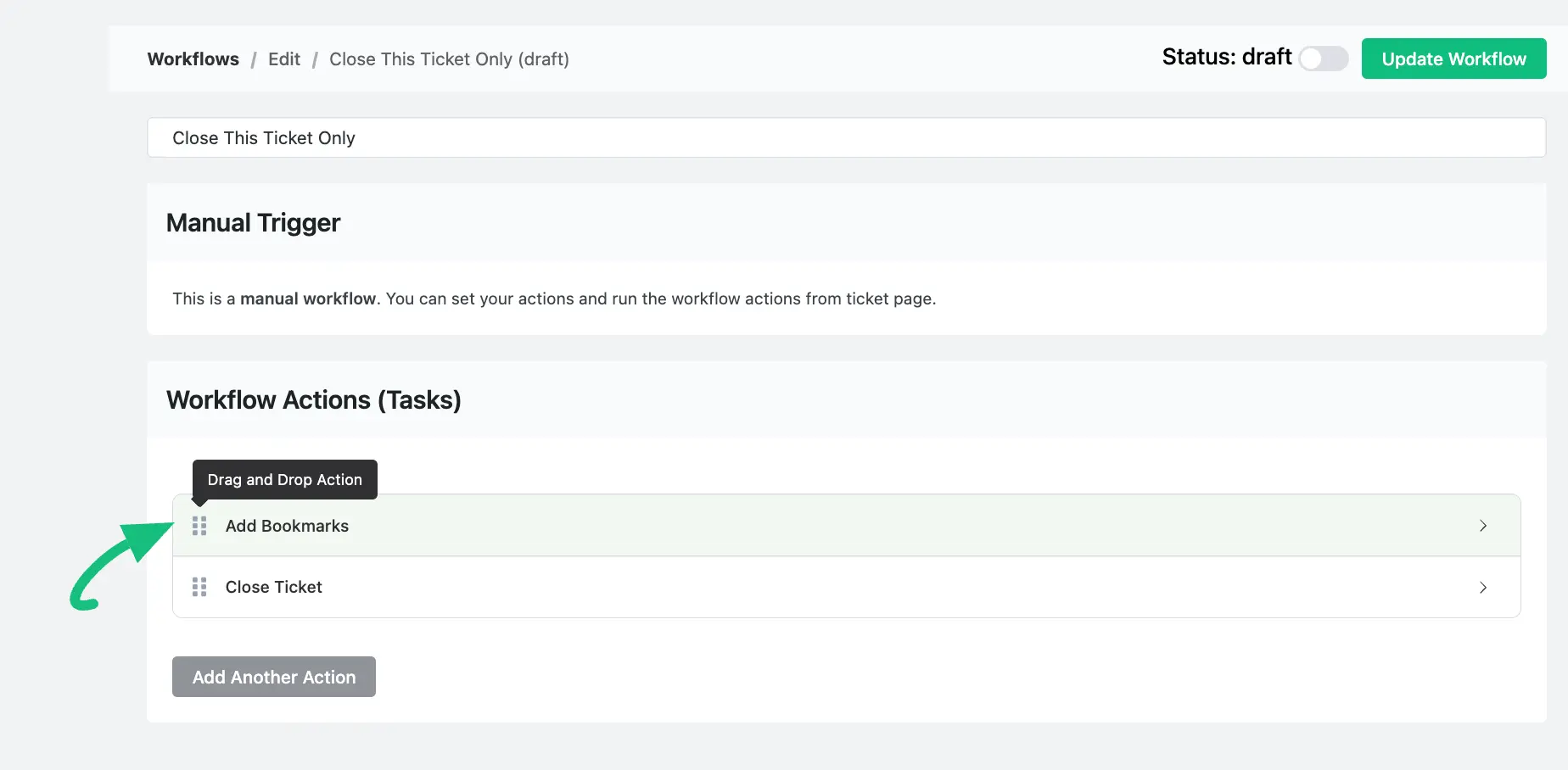Screen dimensions: 1568x770
Task: Click the 'manual workflow' description text
Action: click(308, 299)
